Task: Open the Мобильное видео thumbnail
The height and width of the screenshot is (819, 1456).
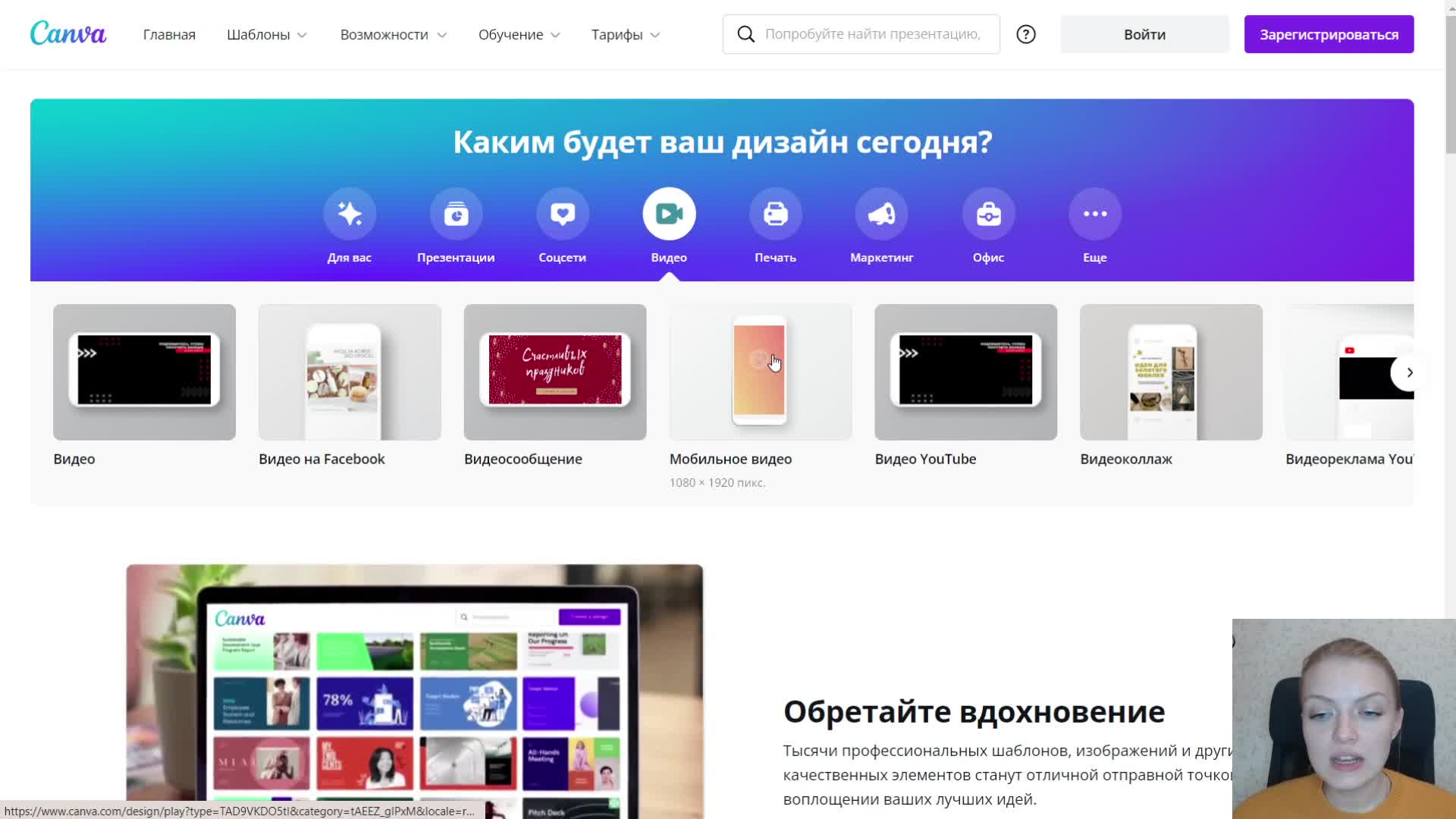Action: (761, 372)
